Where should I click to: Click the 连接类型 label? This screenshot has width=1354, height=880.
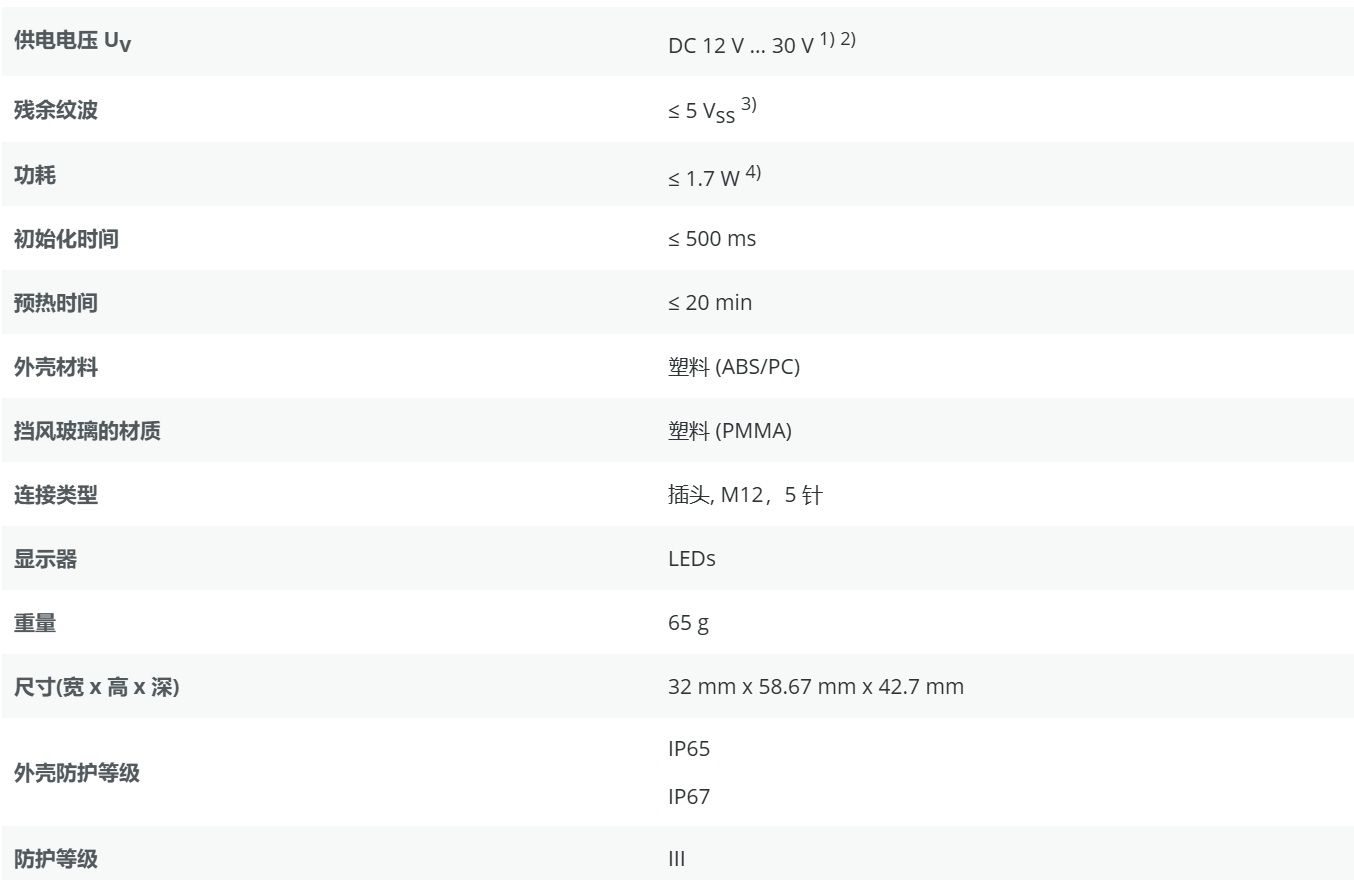[x=56, y=495]
